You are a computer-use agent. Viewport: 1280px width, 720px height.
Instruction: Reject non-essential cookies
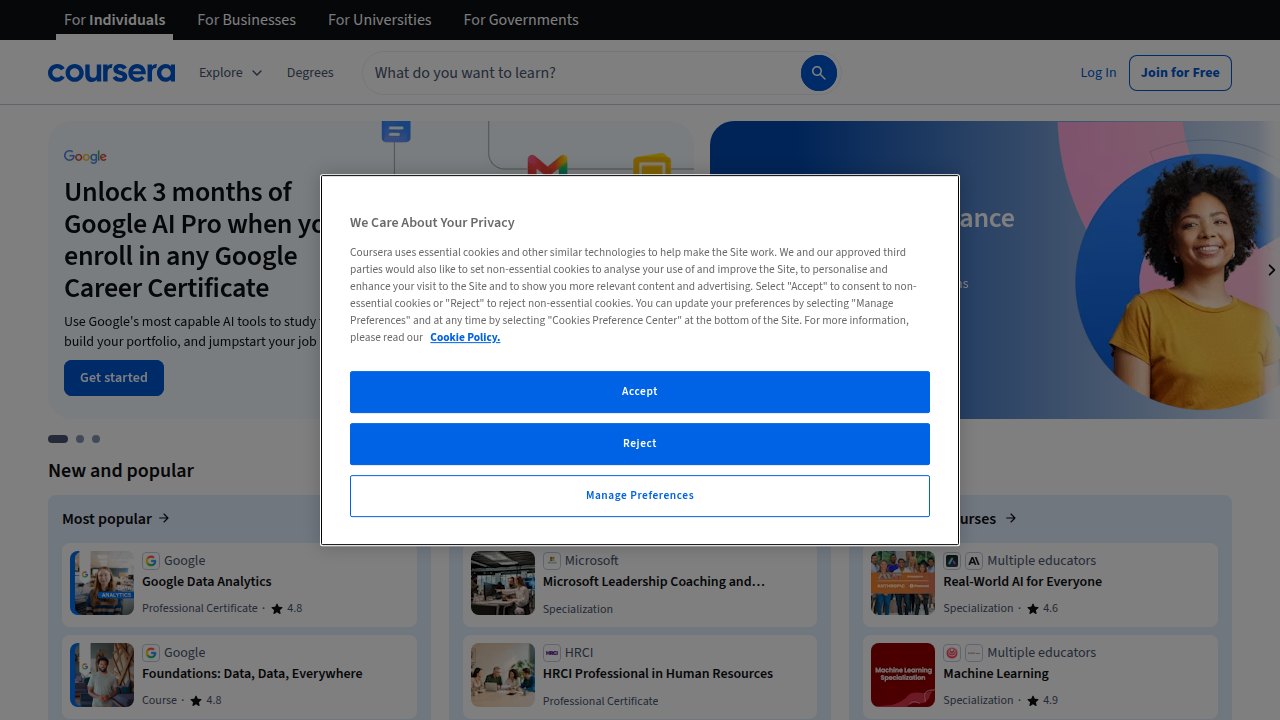[640, 444]
